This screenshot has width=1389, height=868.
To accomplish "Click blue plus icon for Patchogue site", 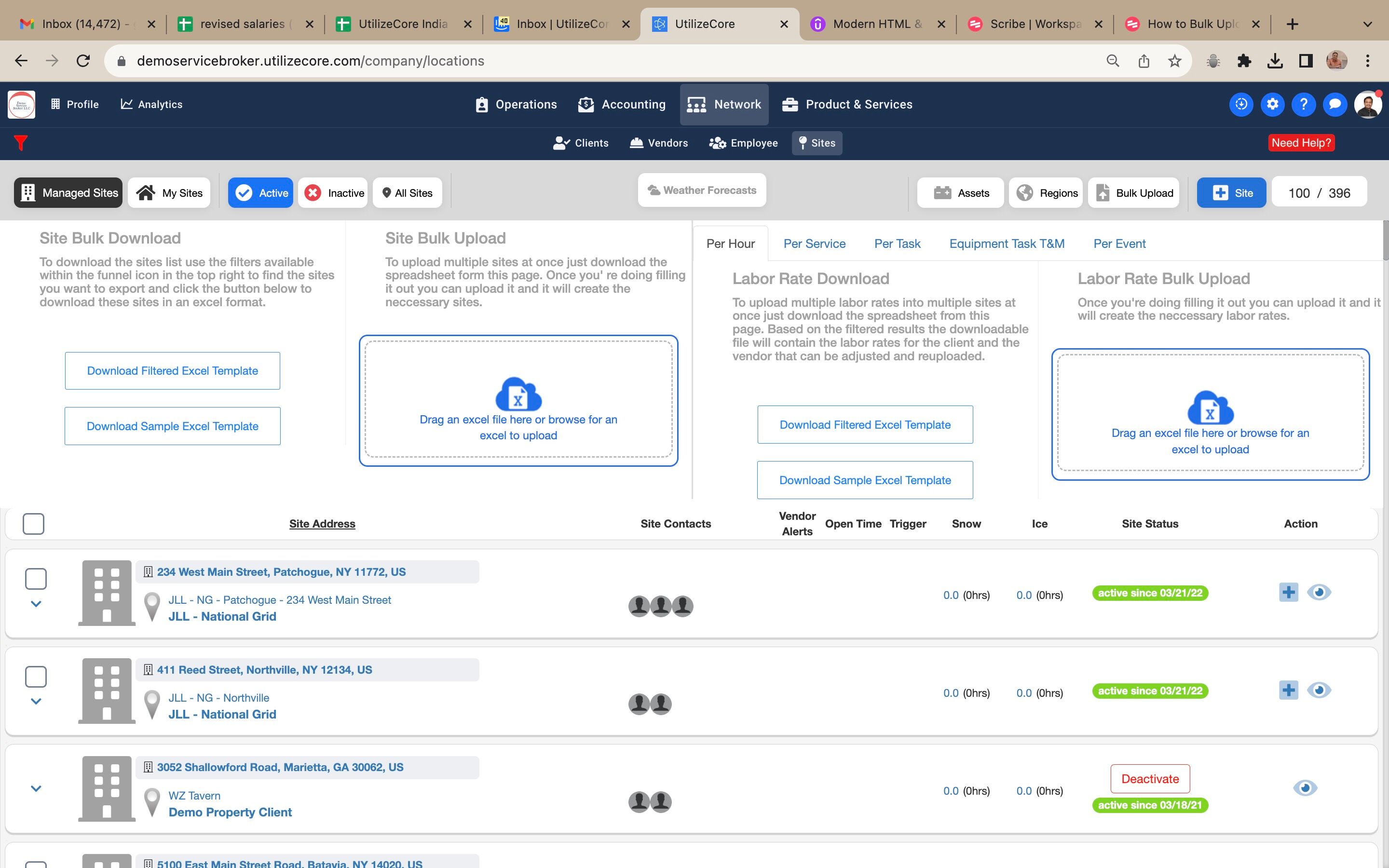I will click(1288, 592).
